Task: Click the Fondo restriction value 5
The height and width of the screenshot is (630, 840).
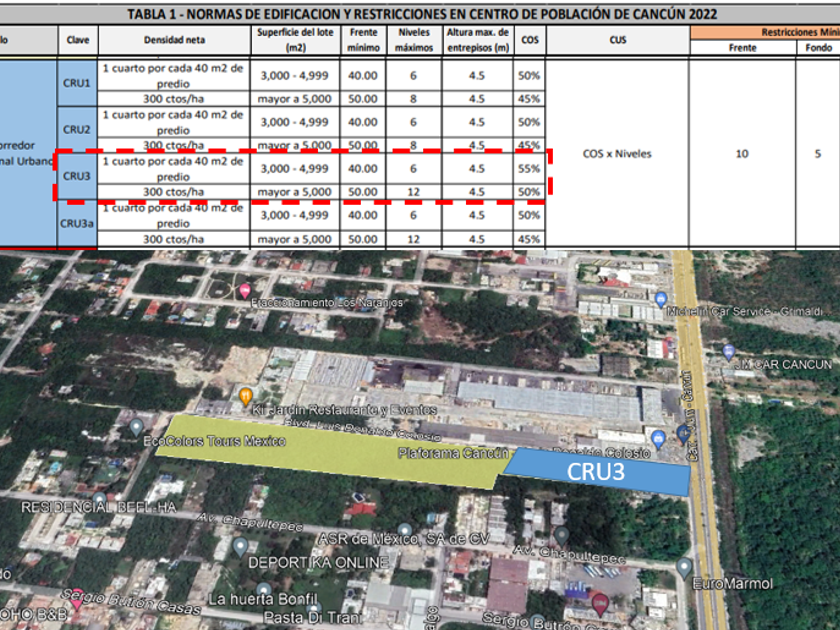Action: tap(818, 154)
